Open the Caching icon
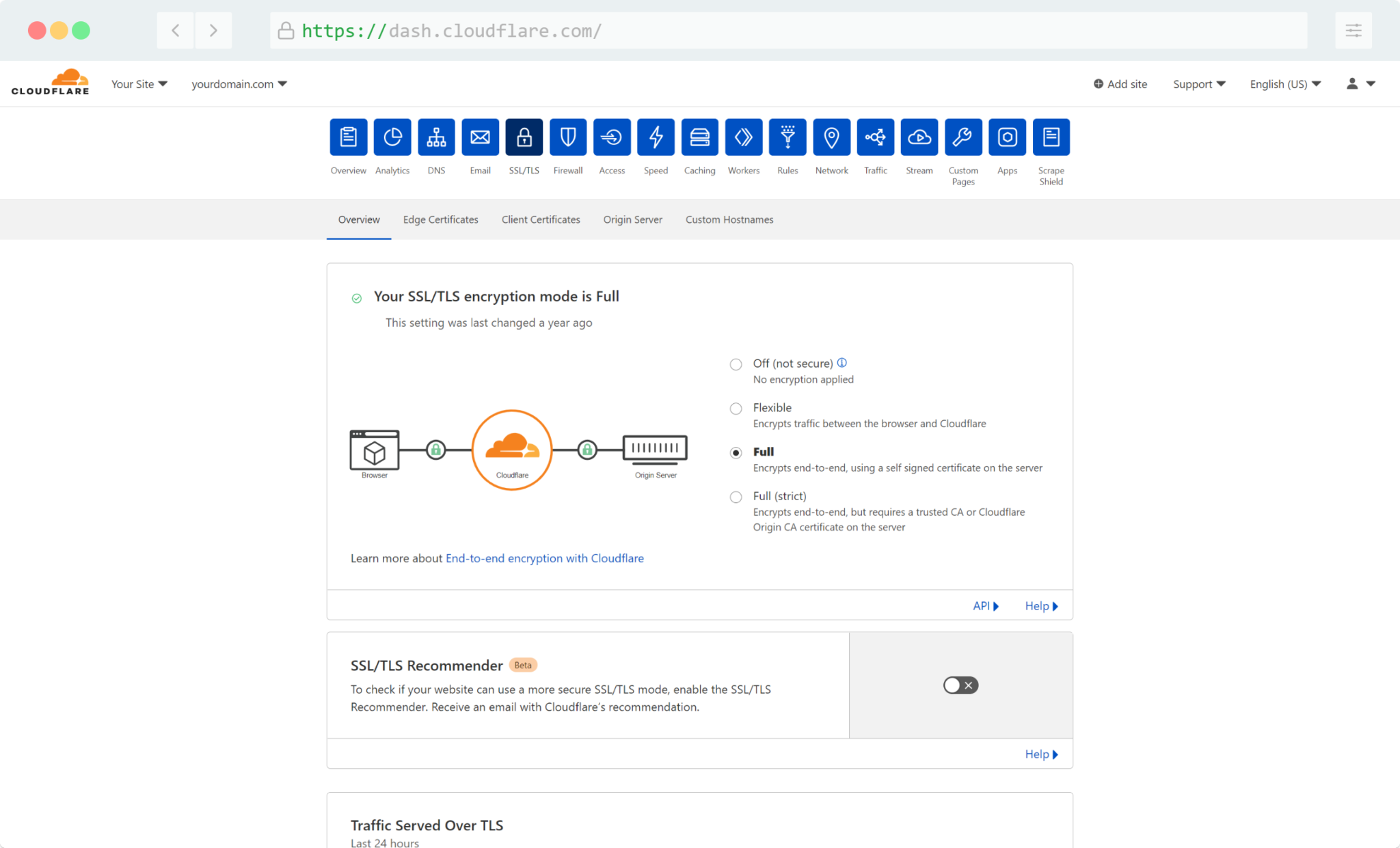The image size is (1400, 848). point(700,137)
